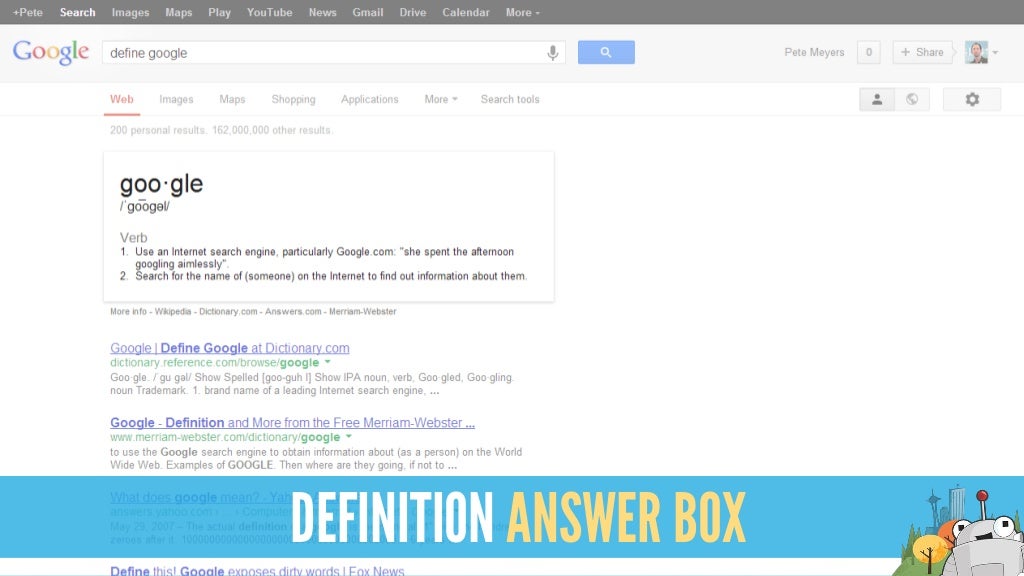
Task: Open notifications counter showing 0
Action: click(869, 52)
